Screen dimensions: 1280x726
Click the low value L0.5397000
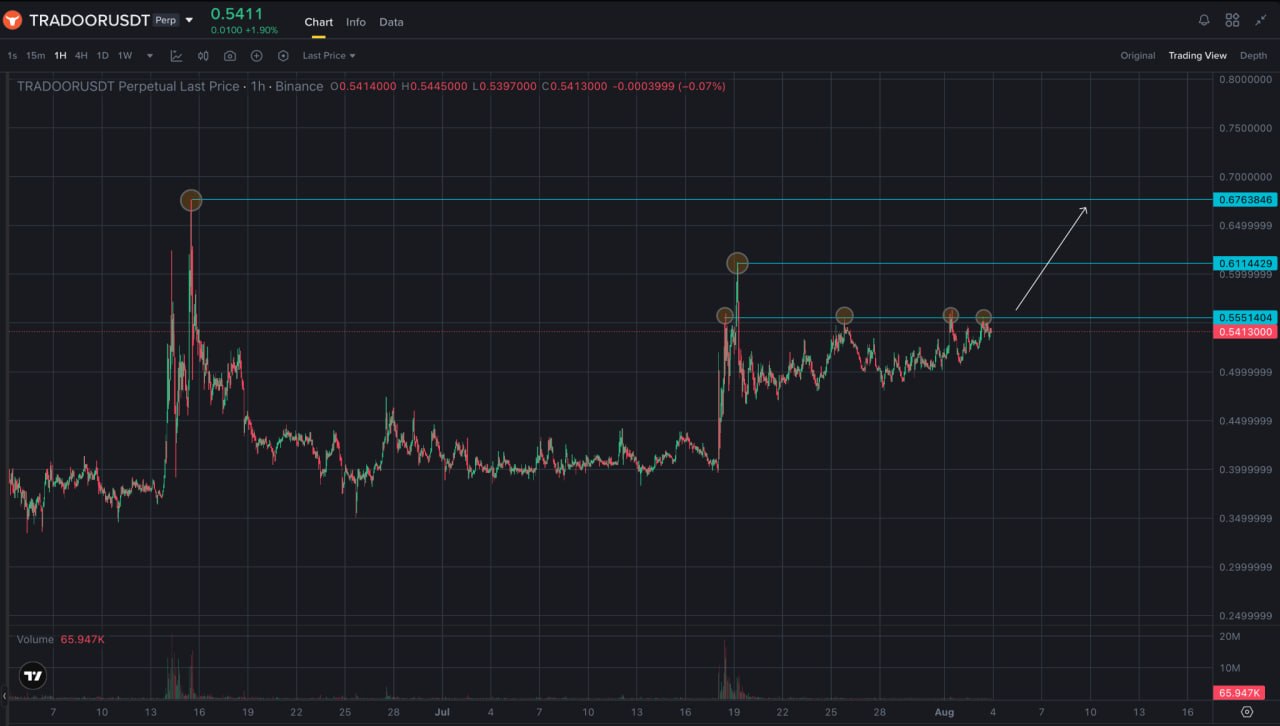[504, 87]
